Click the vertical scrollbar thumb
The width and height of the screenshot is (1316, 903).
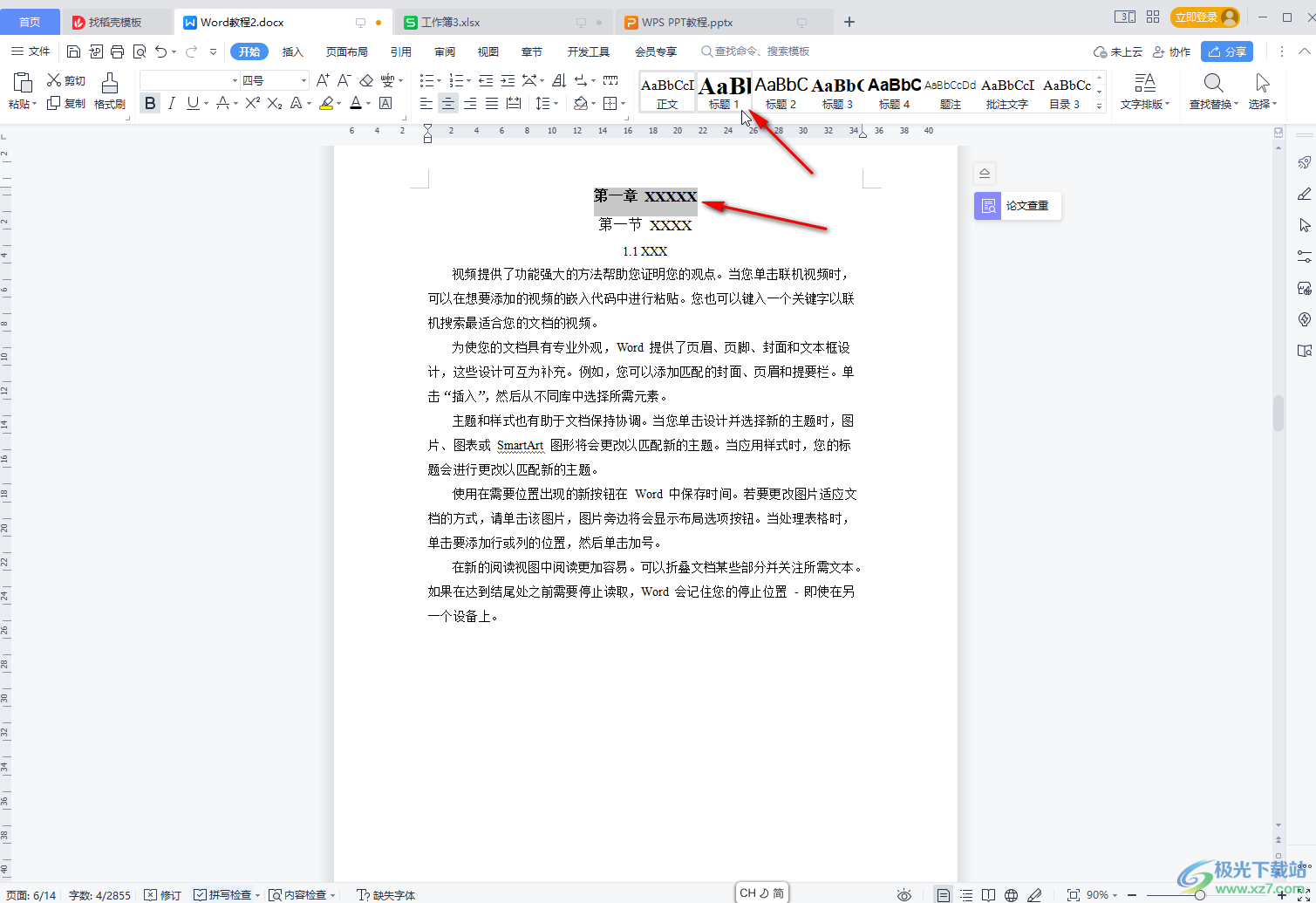(1278, 414)
